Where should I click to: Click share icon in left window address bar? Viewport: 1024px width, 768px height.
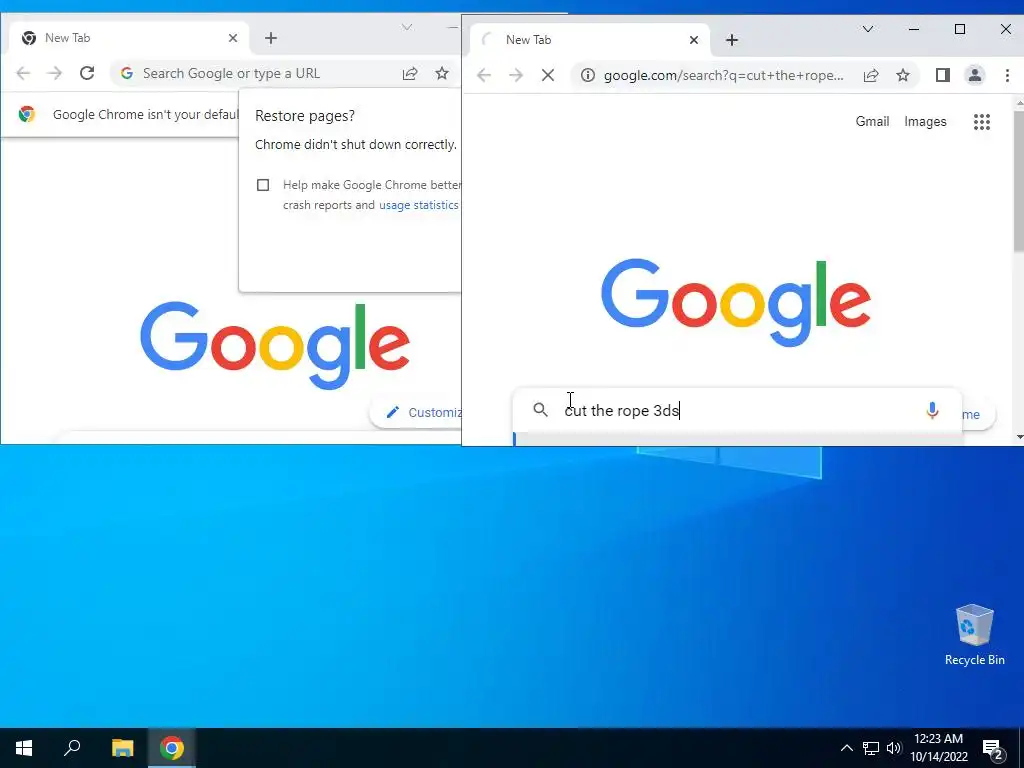coord(410,73)
